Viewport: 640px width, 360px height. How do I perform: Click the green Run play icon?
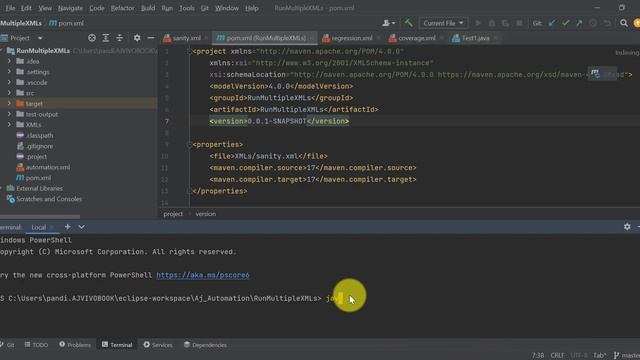click(478, 23)
